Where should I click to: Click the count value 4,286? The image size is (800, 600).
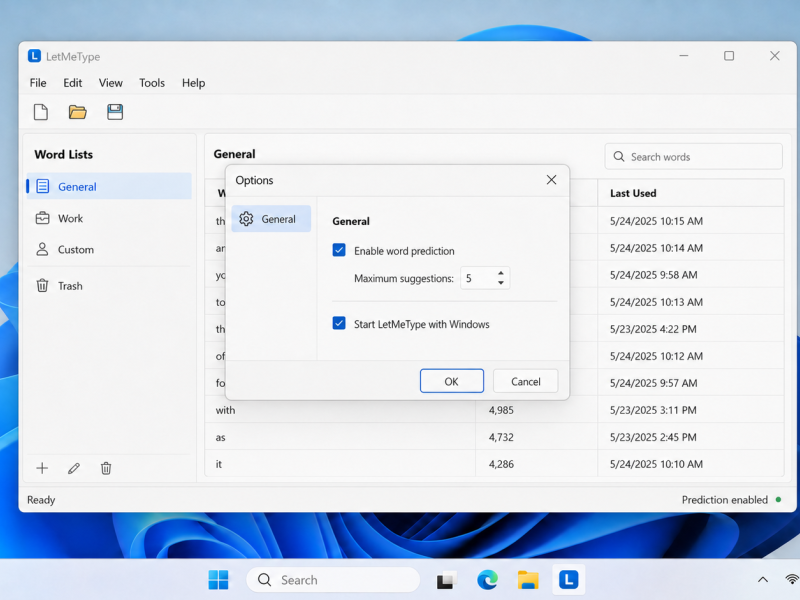tap(501, 464)
